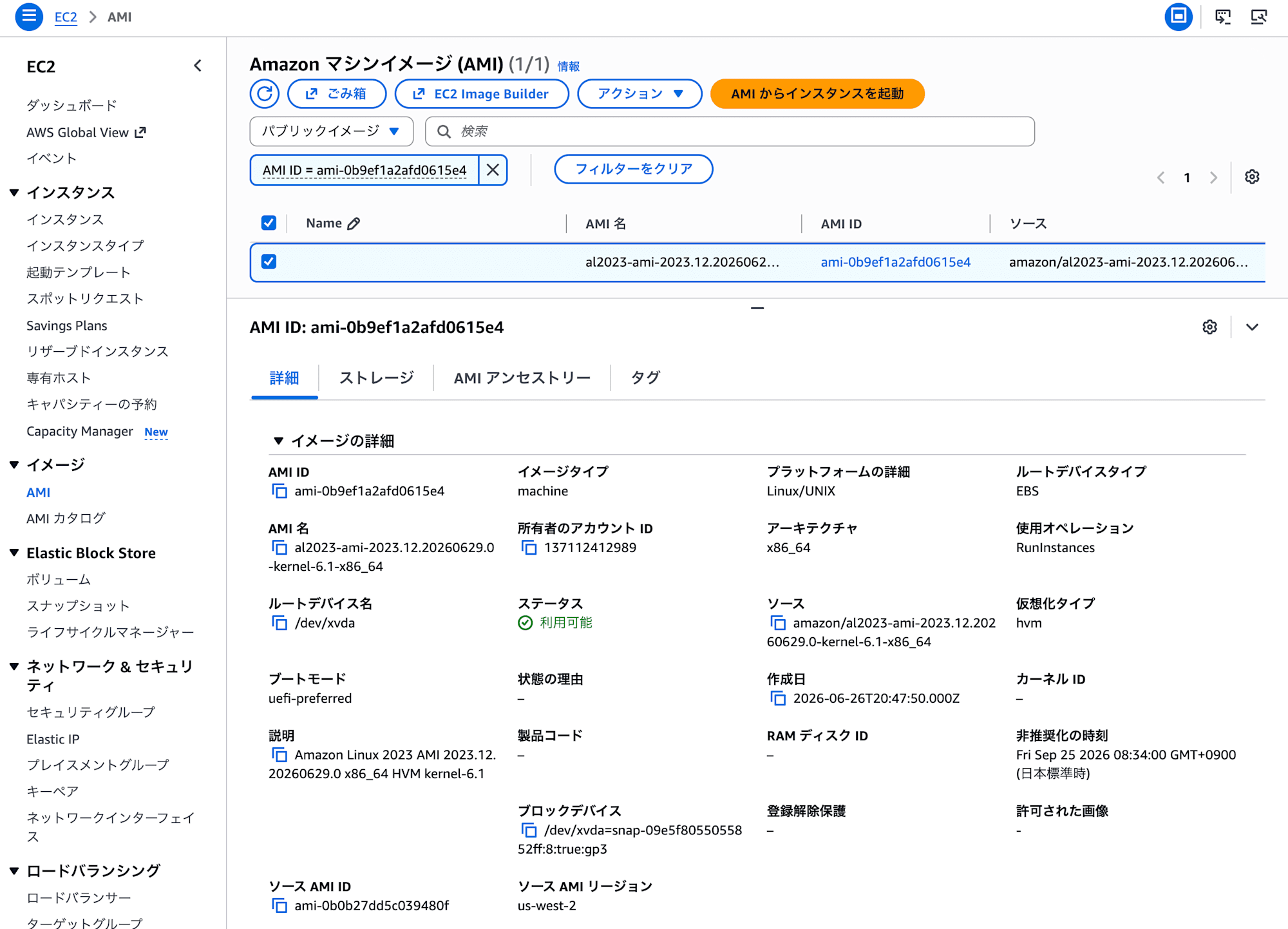The width and height of the screenshot is (1288, 929).
Task: Open セキュリティグループ in sidebar
Action: [x=91, y=713]
